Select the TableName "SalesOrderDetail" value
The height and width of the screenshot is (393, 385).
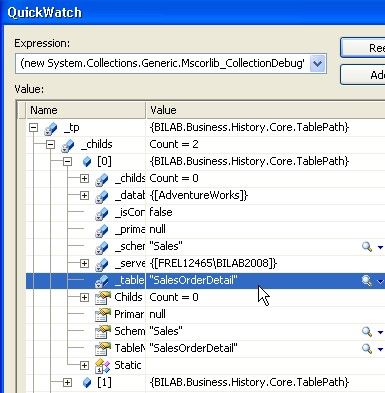pyautogui.click(x=193, y=348)
